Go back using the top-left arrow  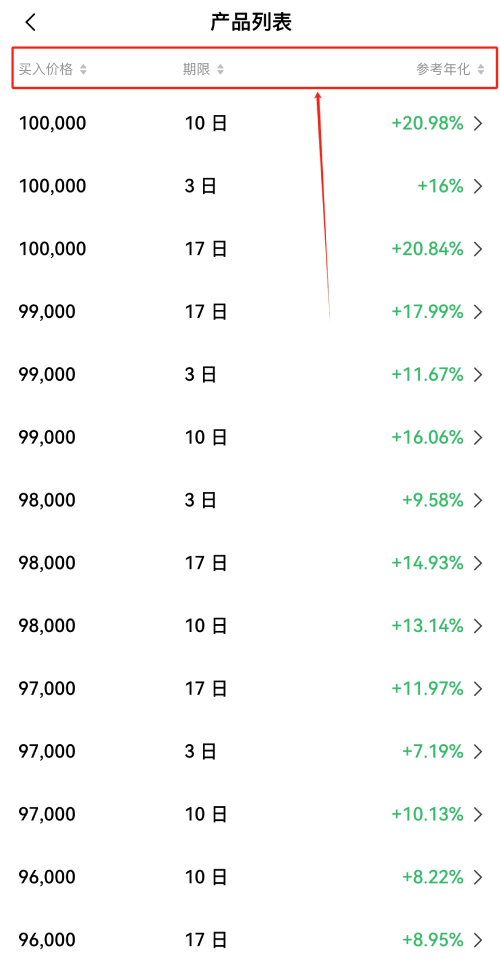coord(30,23)
